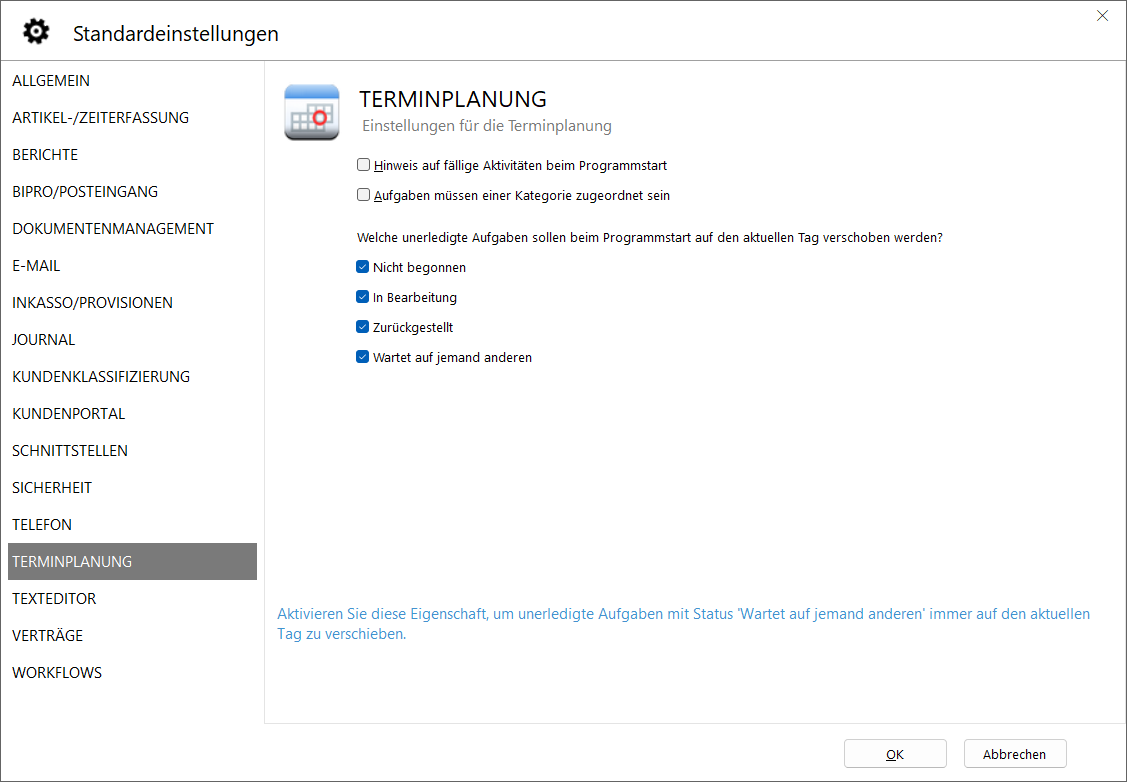
Task: Select the KUNDENPORTAL sidebar entry
Action: tap(68, 414)
